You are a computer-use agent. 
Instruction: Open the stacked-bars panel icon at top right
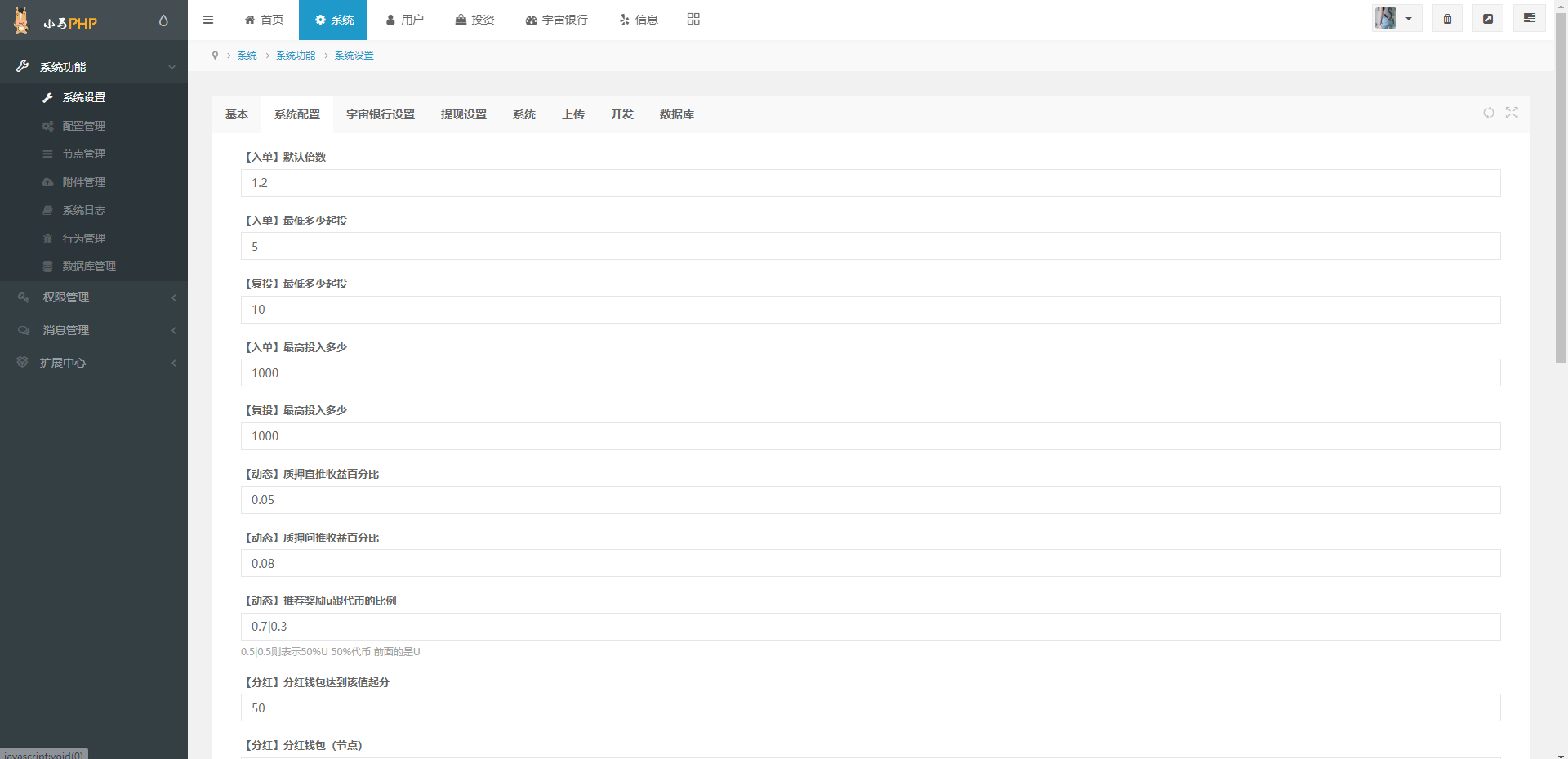click(x=1530, y=18)
